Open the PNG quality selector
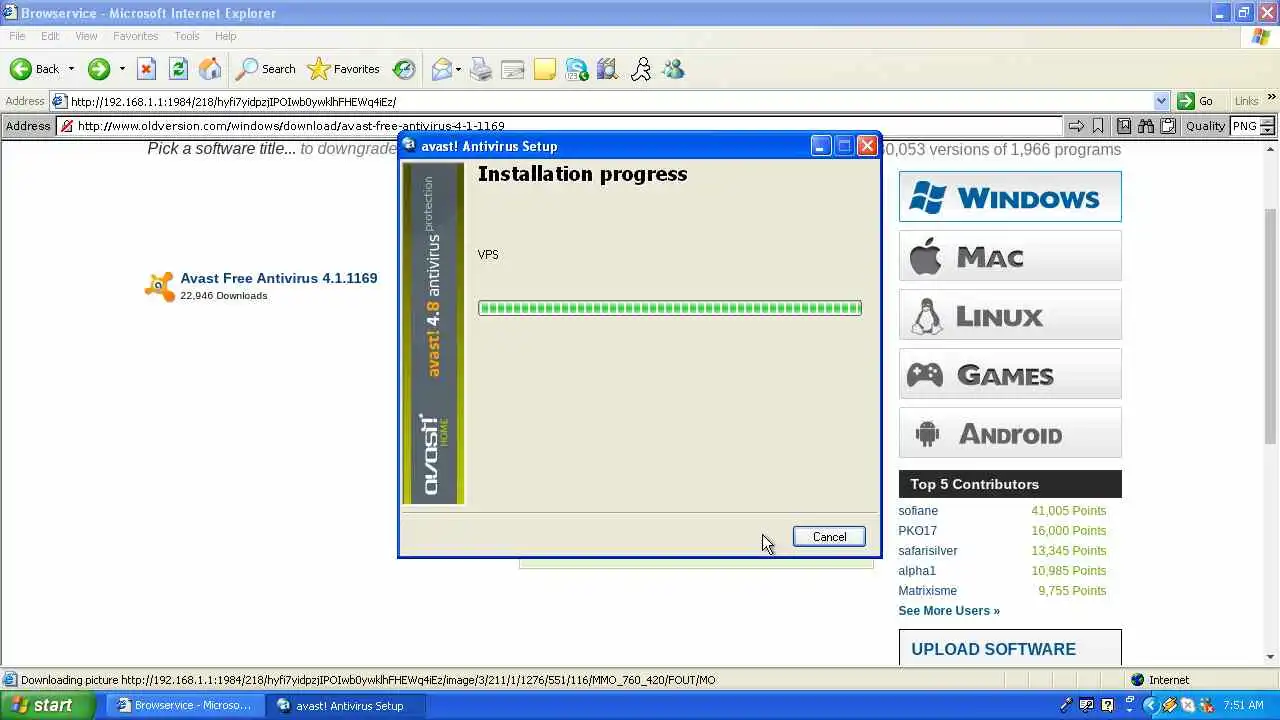Image resolution: width=1280 pixels, height=720 pixels. tap(1252, 126)
